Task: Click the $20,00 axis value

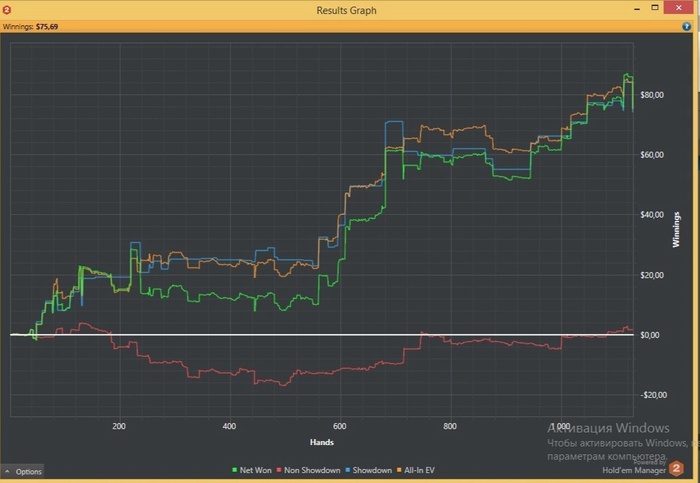Action: click(652, 275)
